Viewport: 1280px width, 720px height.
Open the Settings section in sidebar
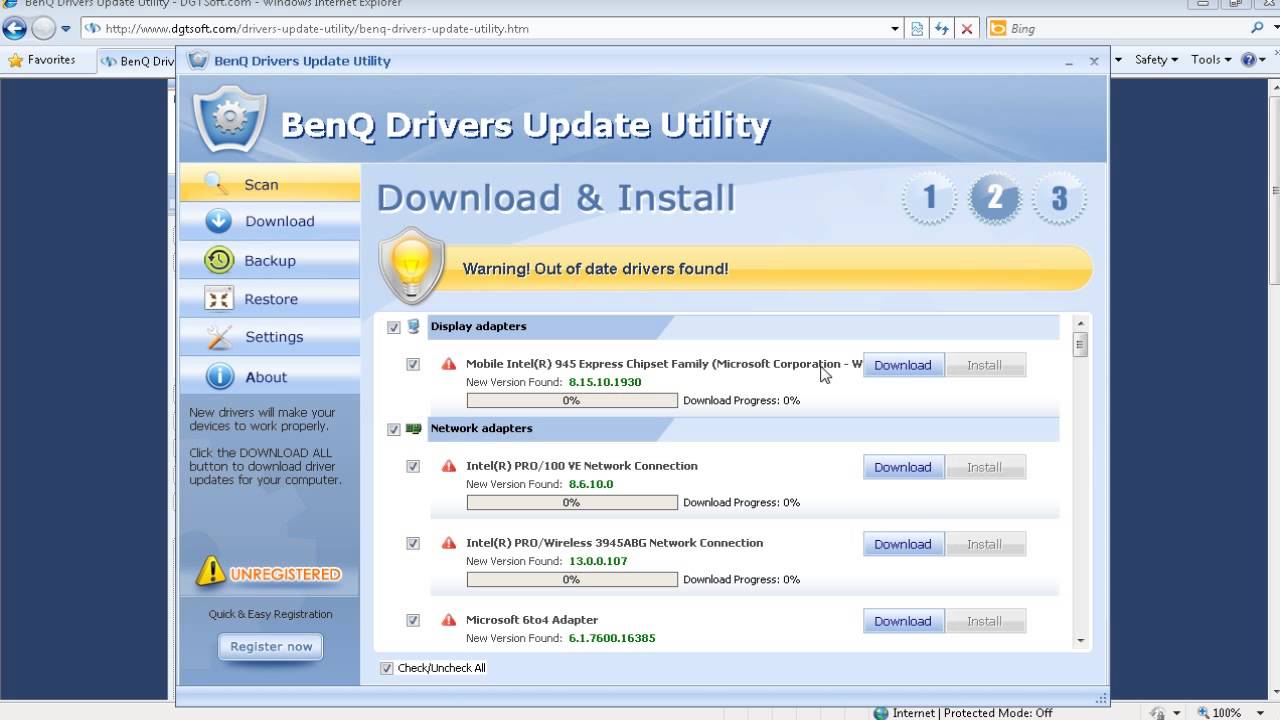click(270, 337)
